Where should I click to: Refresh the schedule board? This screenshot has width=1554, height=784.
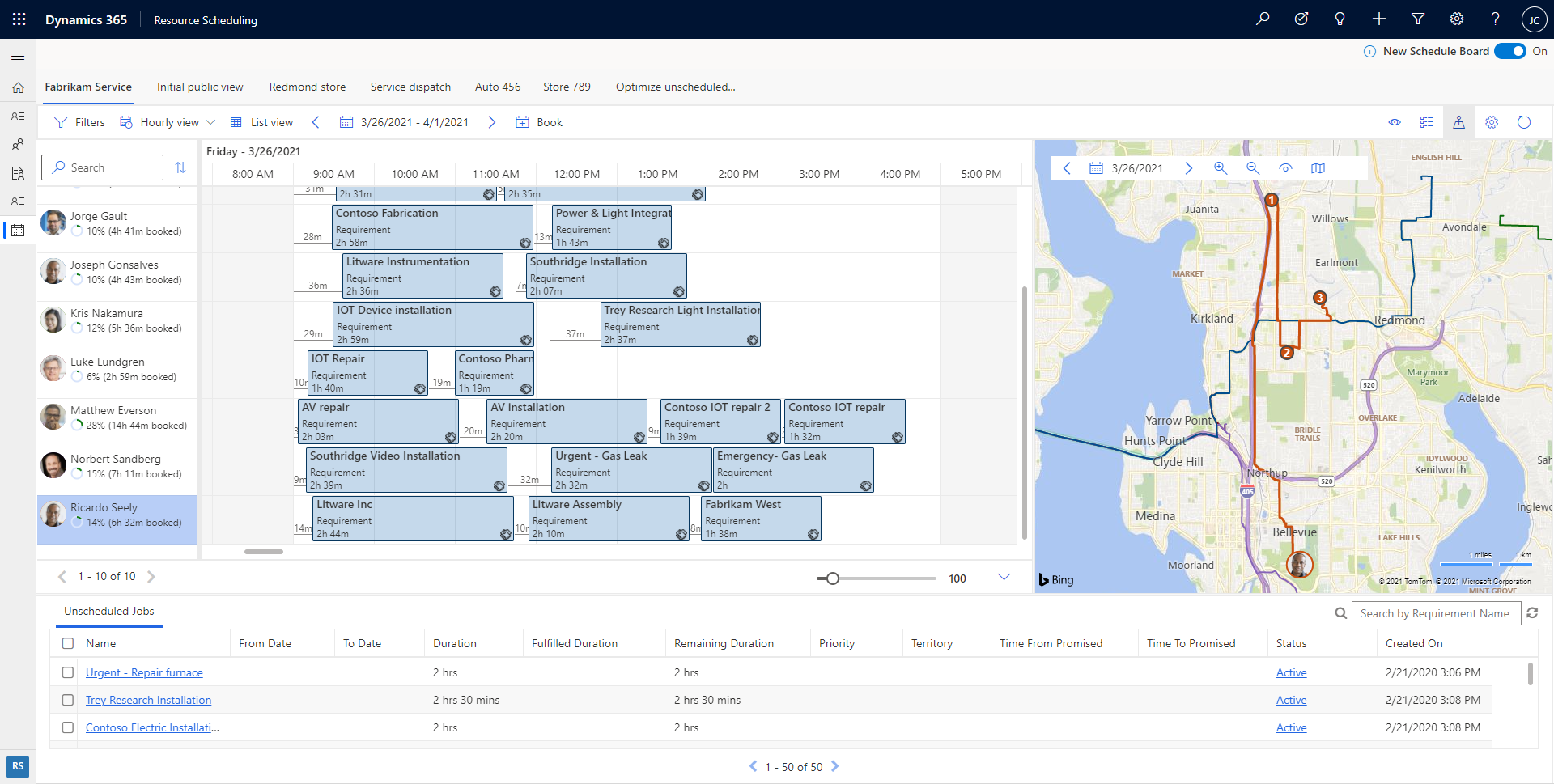tap(1524, 122)
